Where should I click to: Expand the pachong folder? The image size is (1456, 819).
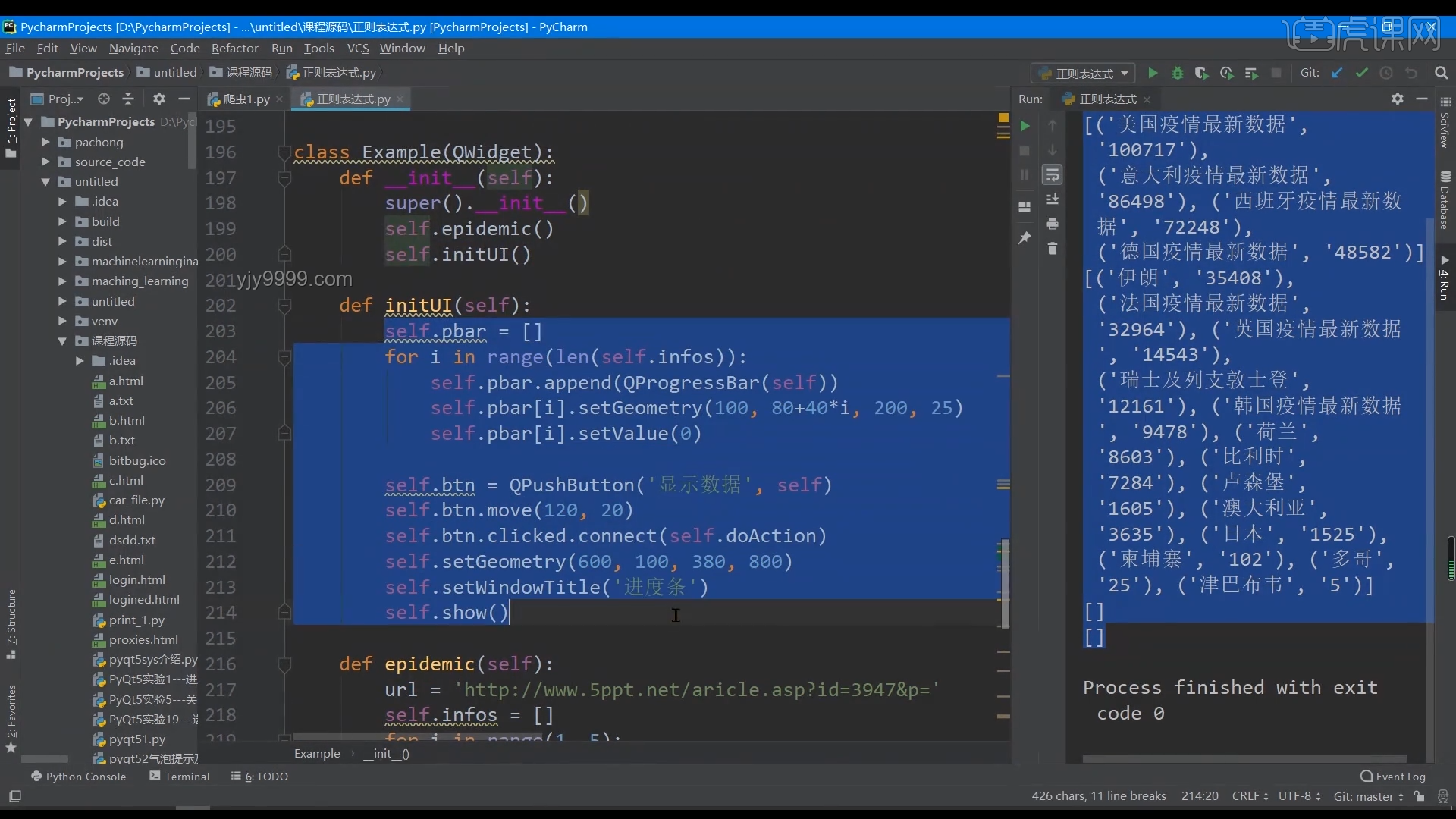click(x=45, y=142)
